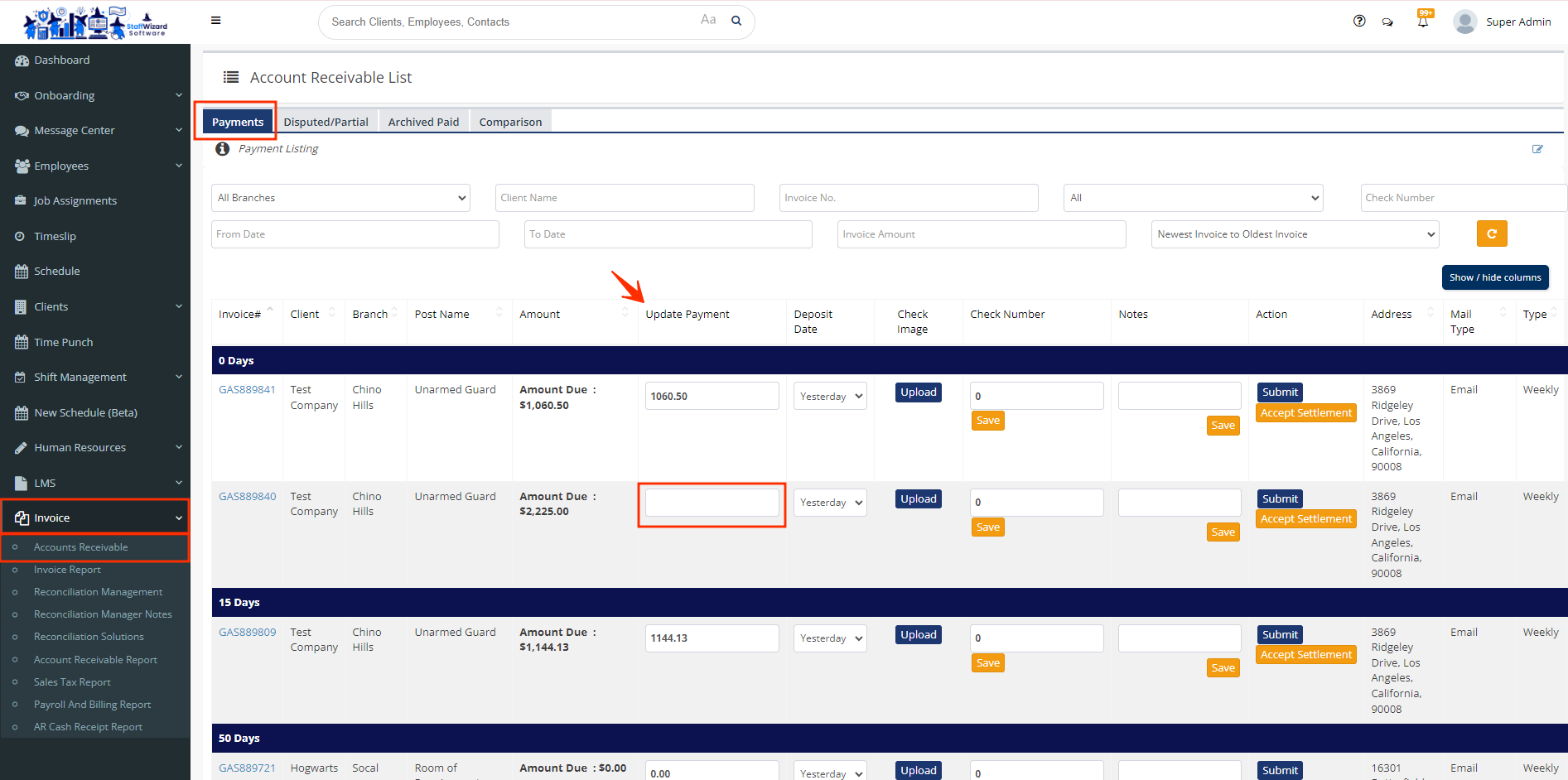The image size is (1568, 780).
Task: Open Newest Invoice to Oldest Invoice dropdown
Action: [1295, 234]
